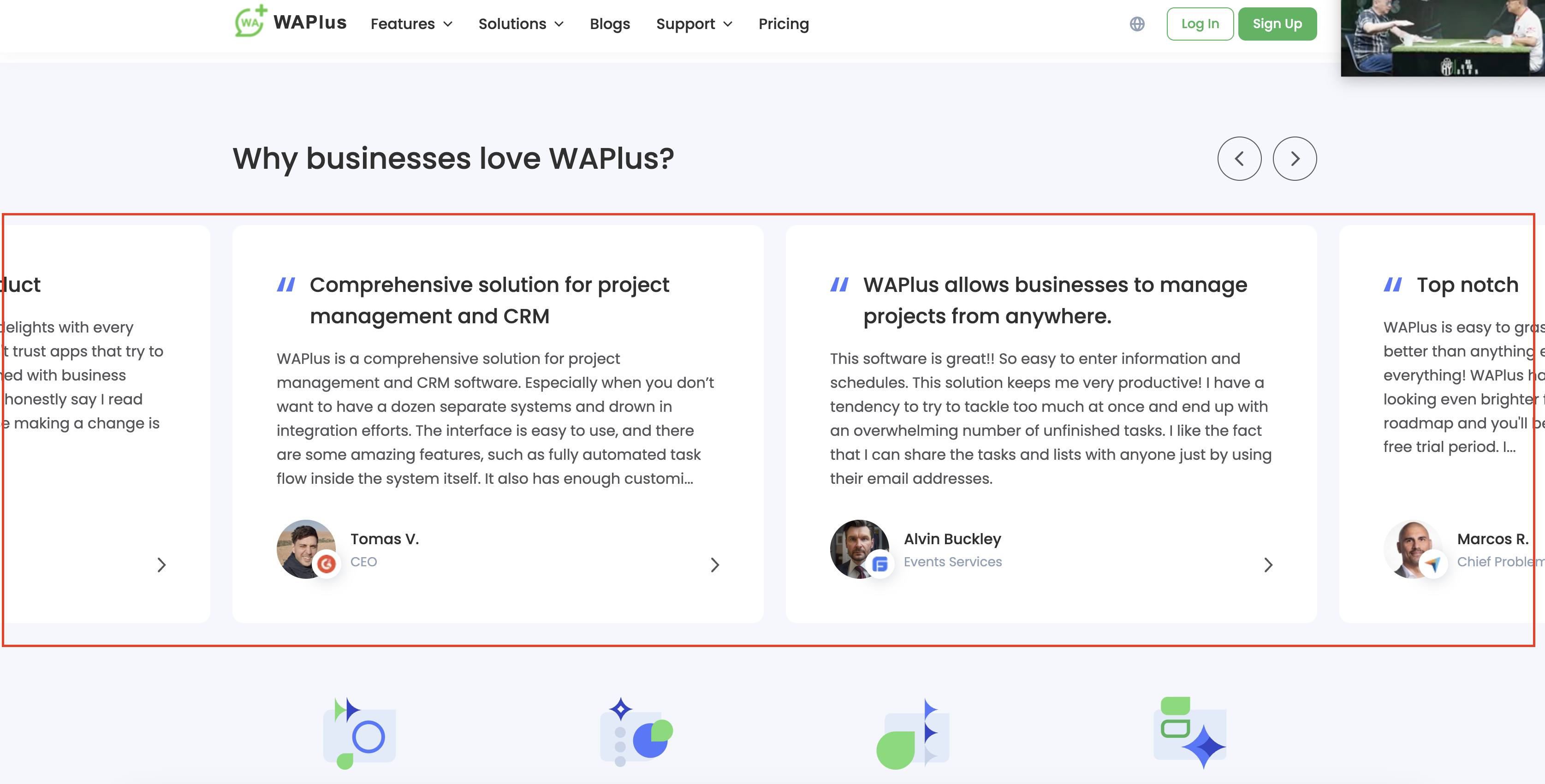Click Tomas V. profile photo
This screenshot has width=1545, height=784.
(x=306, y=549)
